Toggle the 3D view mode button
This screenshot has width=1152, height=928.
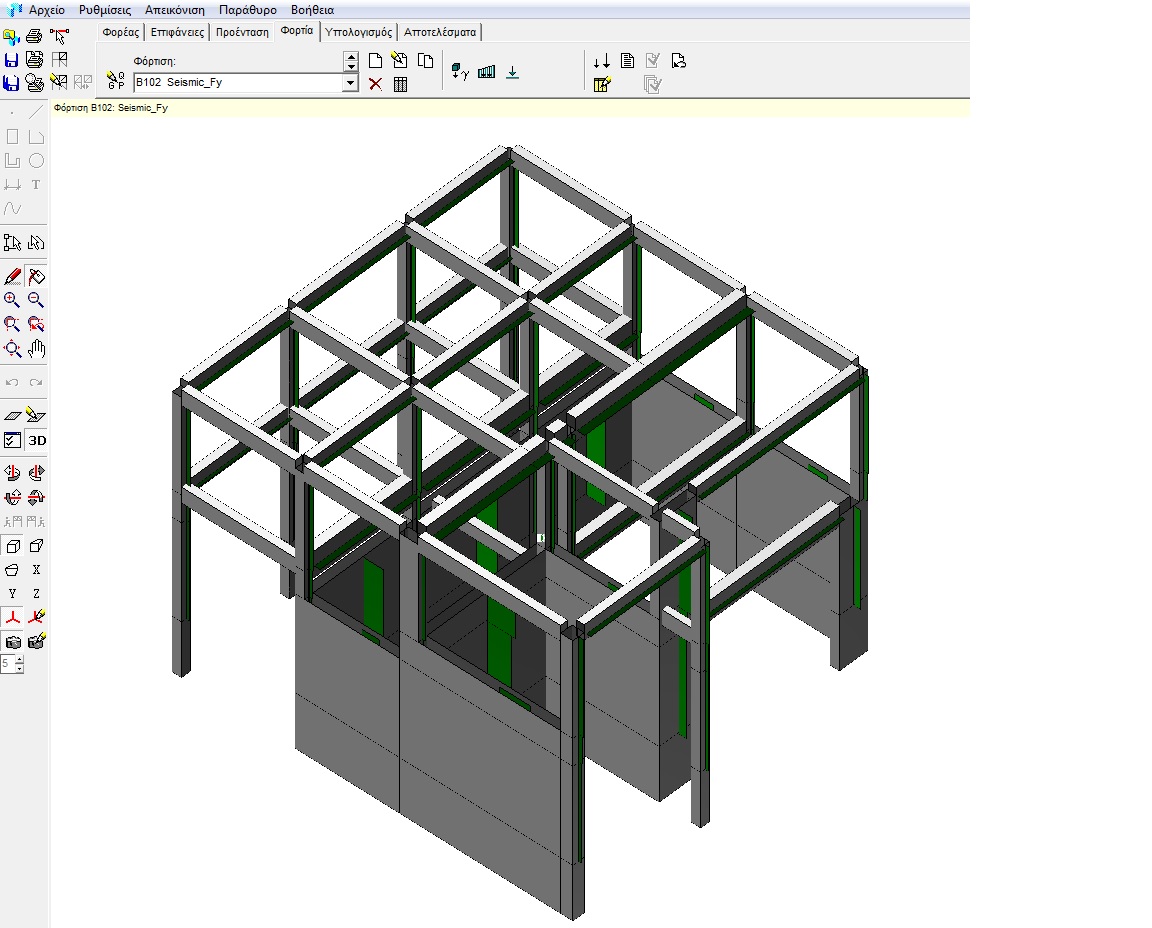36,440
